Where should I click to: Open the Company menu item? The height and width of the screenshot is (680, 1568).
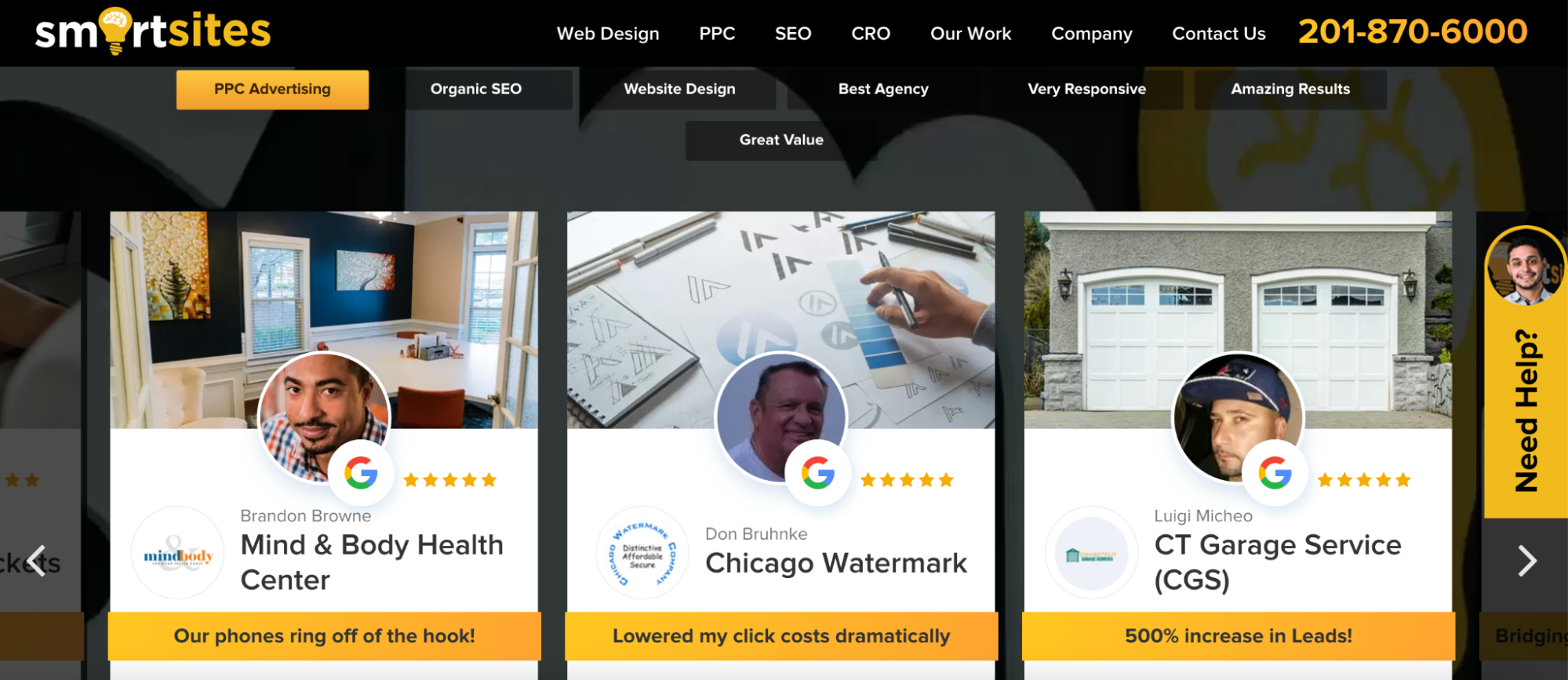click(1092, 34)
